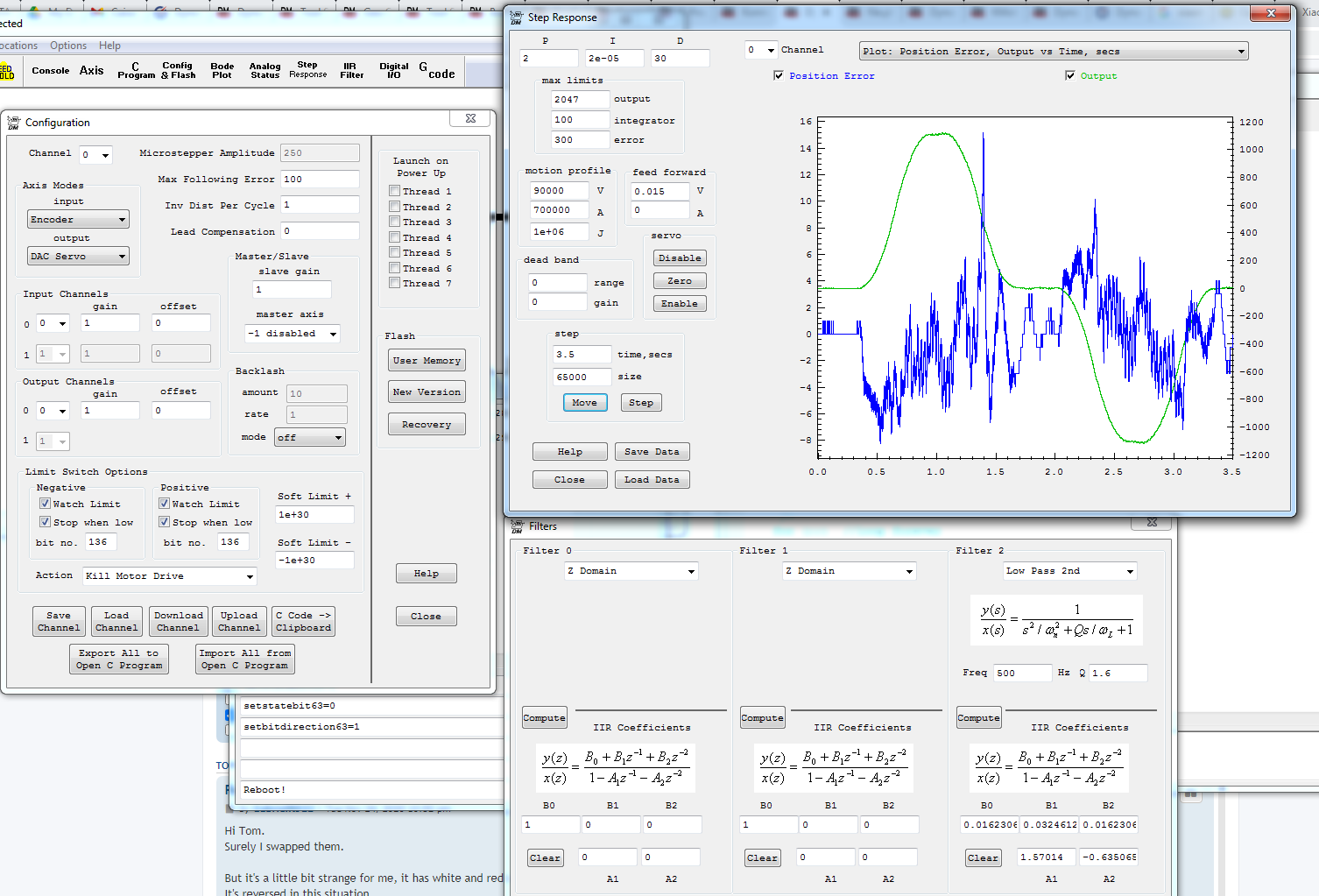Open the Digital I/O screen

click(394, 71)
